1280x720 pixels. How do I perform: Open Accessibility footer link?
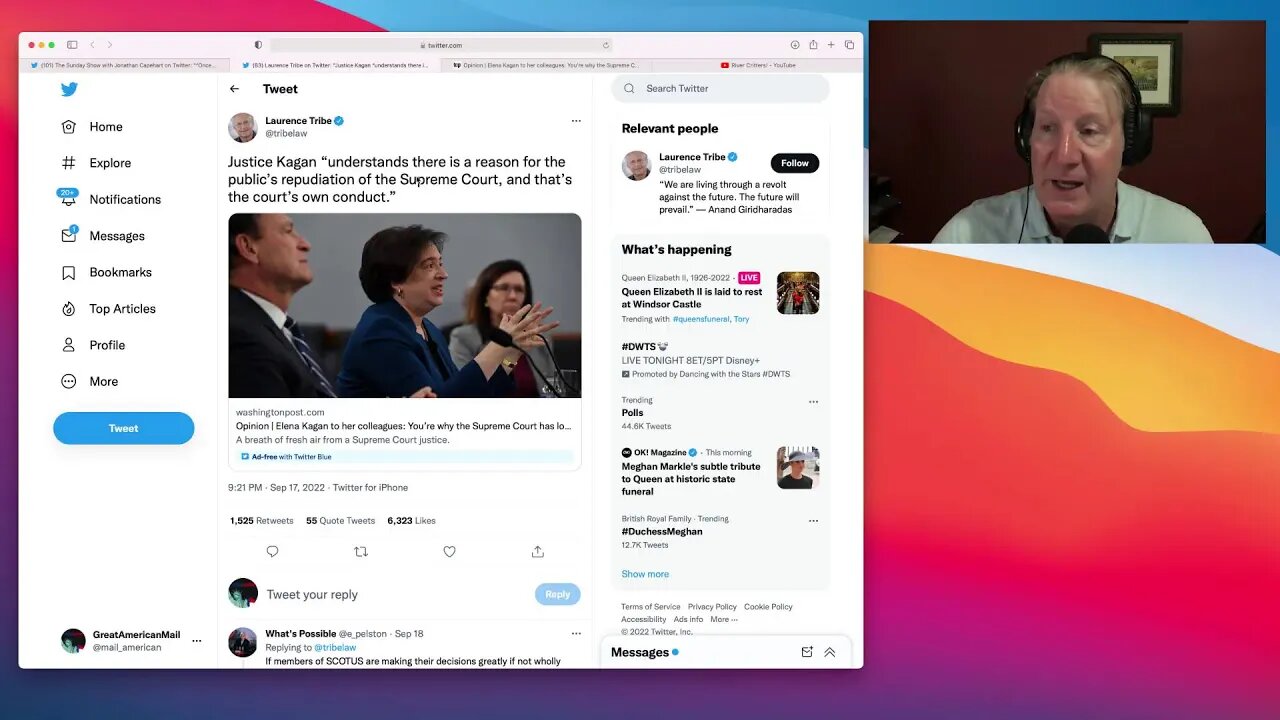coord(644,620)
